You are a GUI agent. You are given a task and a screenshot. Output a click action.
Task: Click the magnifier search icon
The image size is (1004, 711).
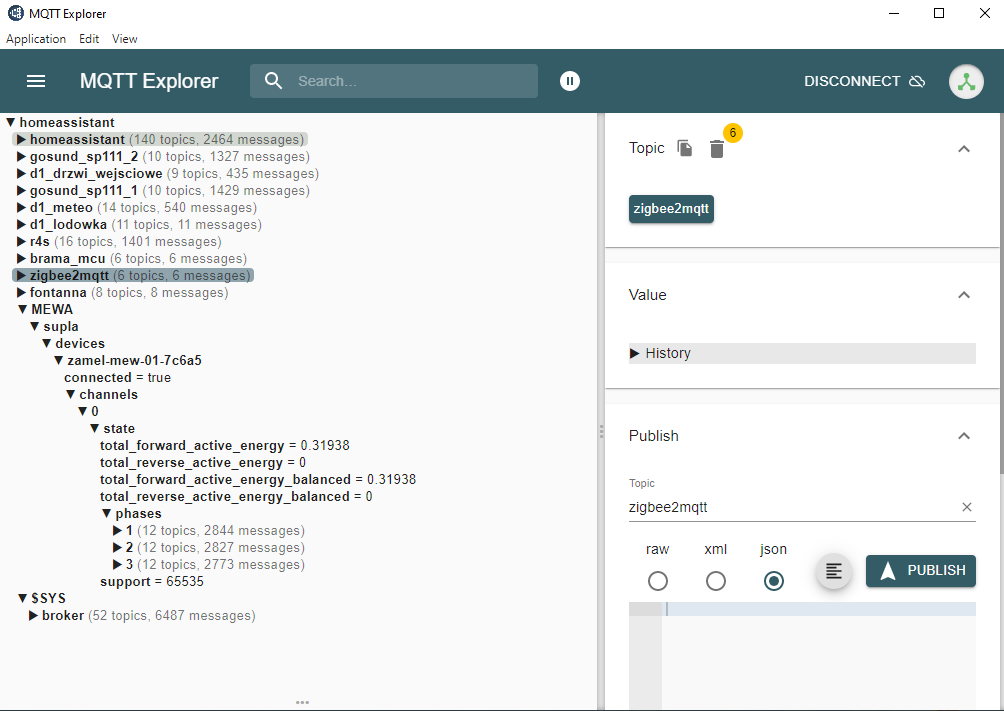click(273, 81)
